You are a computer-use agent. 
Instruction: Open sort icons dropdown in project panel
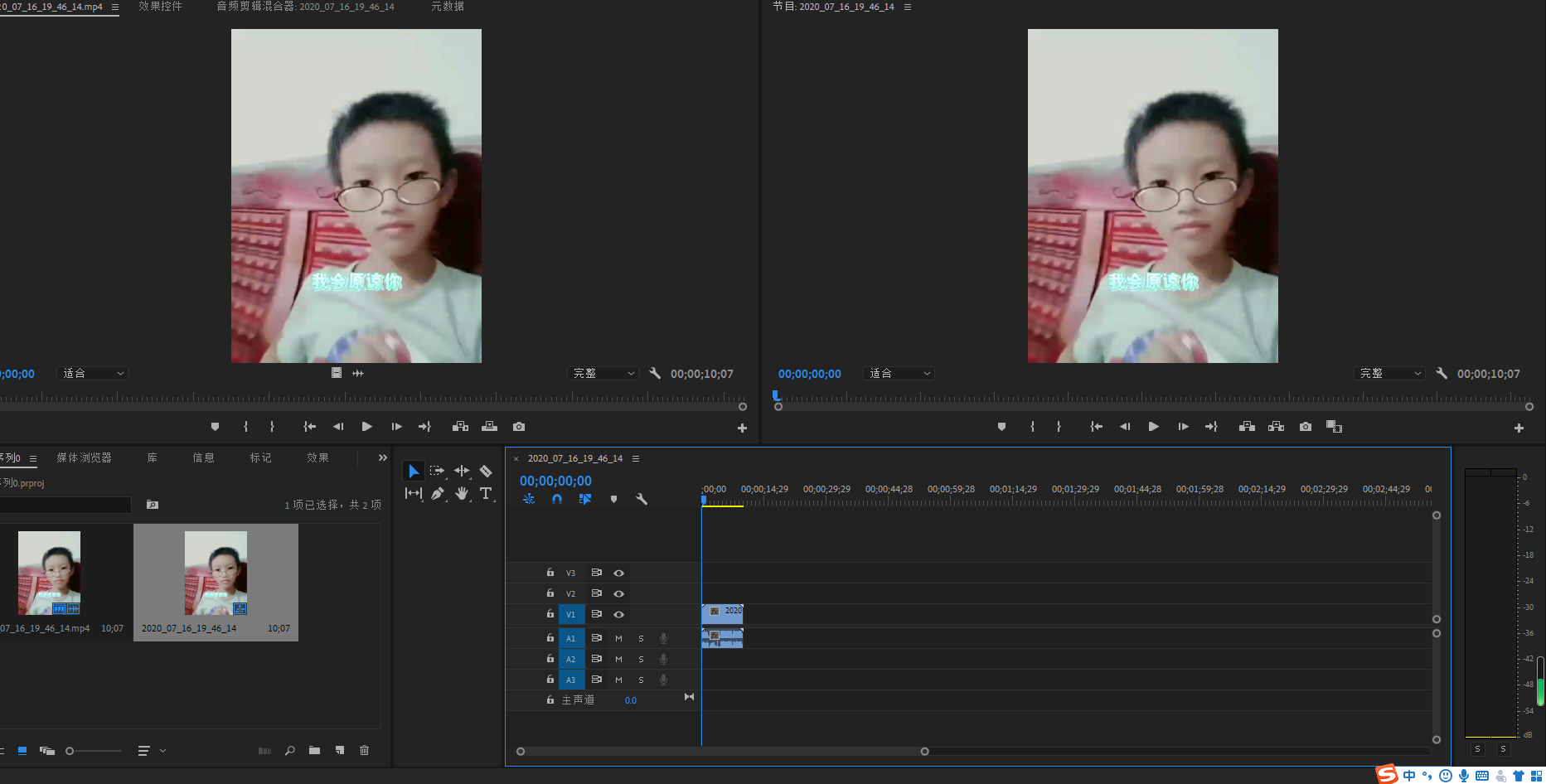pos(152,751)
